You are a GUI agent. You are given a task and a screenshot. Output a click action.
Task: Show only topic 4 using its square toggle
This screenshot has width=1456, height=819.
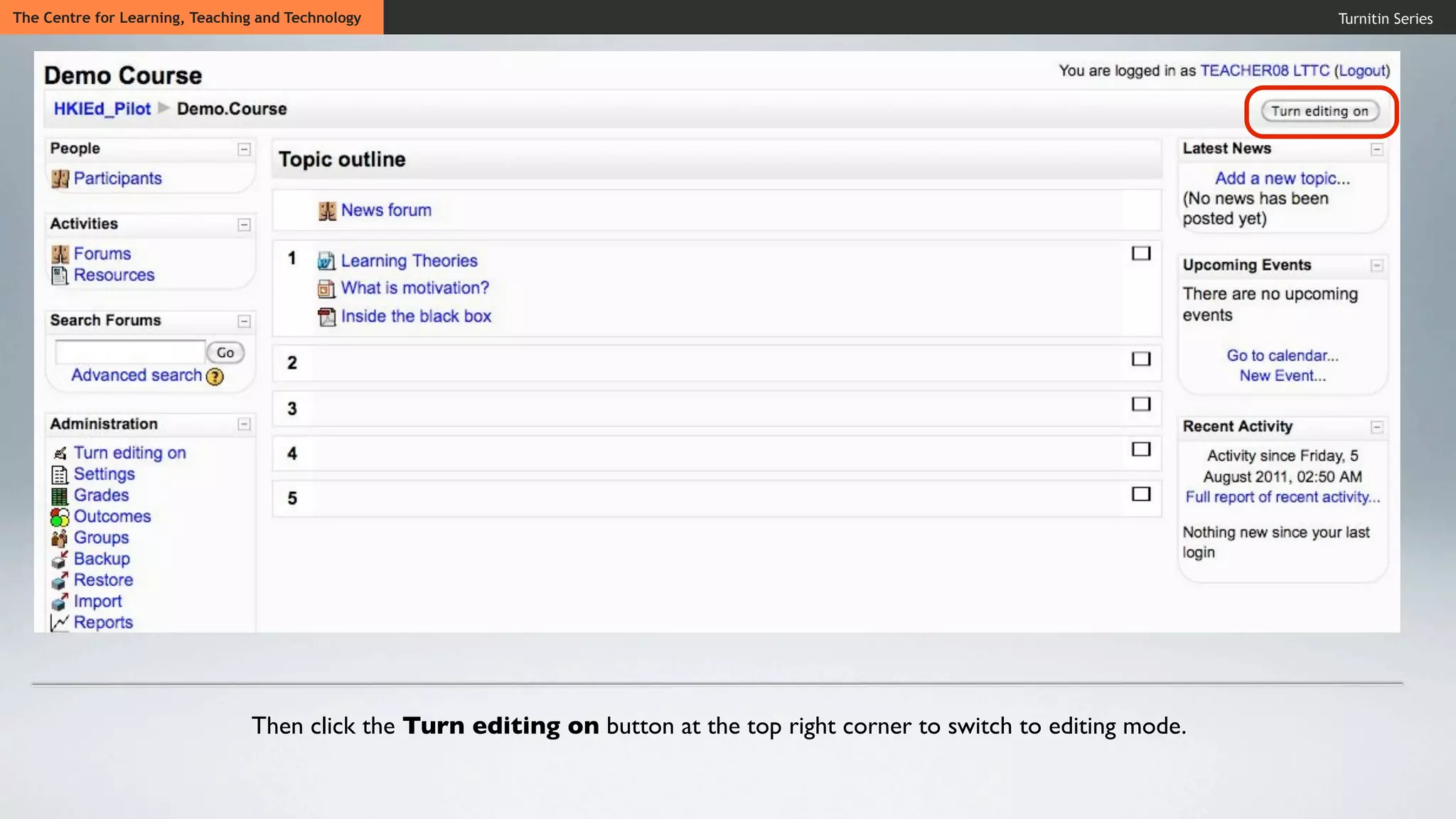[1141, 449]
